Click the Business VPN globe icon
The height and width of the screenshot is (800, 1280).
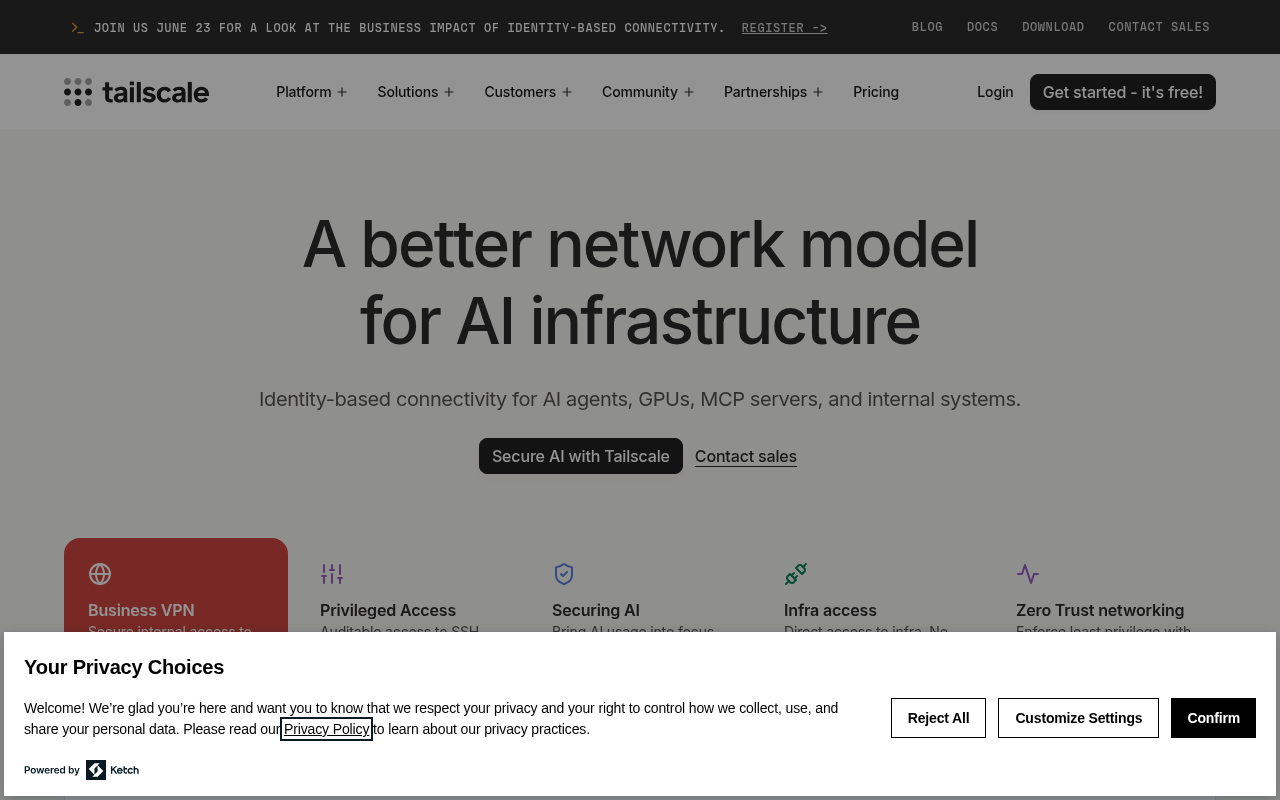[x=100, y=574]
